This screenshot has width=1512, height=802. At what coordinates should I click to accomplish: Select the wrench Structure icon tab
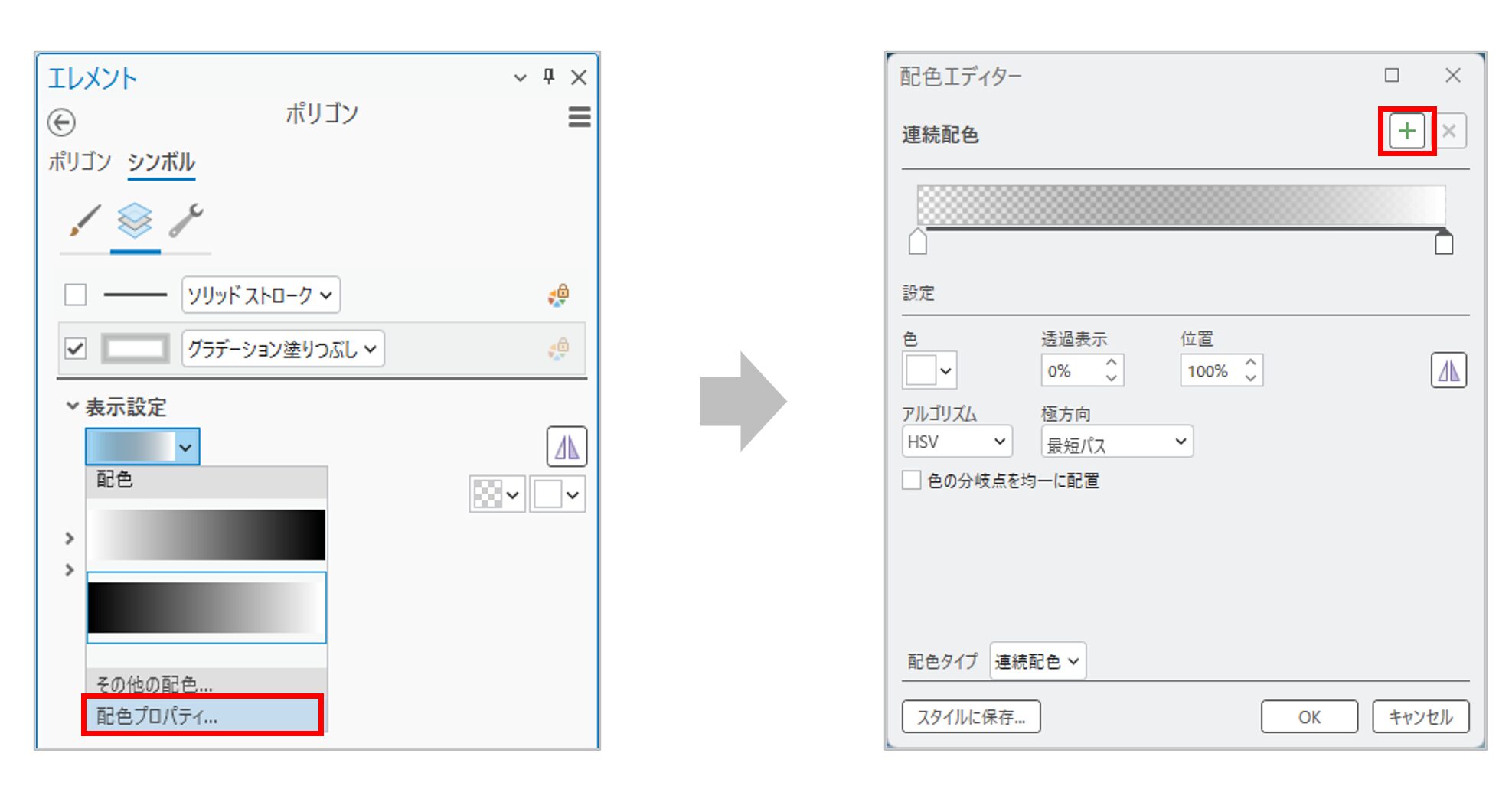[x=186, y=221]
